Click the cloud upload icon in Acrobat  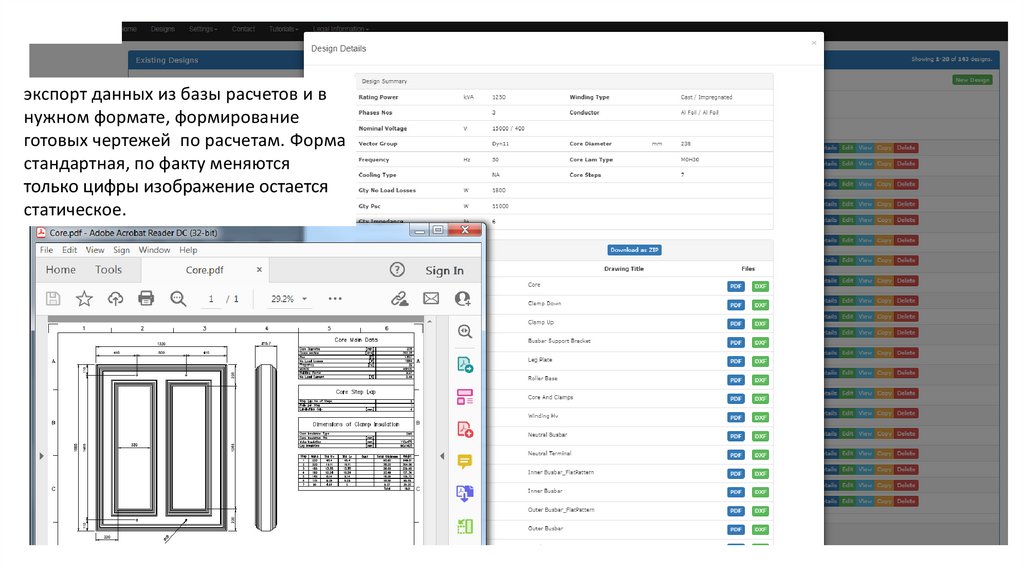pyautogui.click(x=115, y=298)
